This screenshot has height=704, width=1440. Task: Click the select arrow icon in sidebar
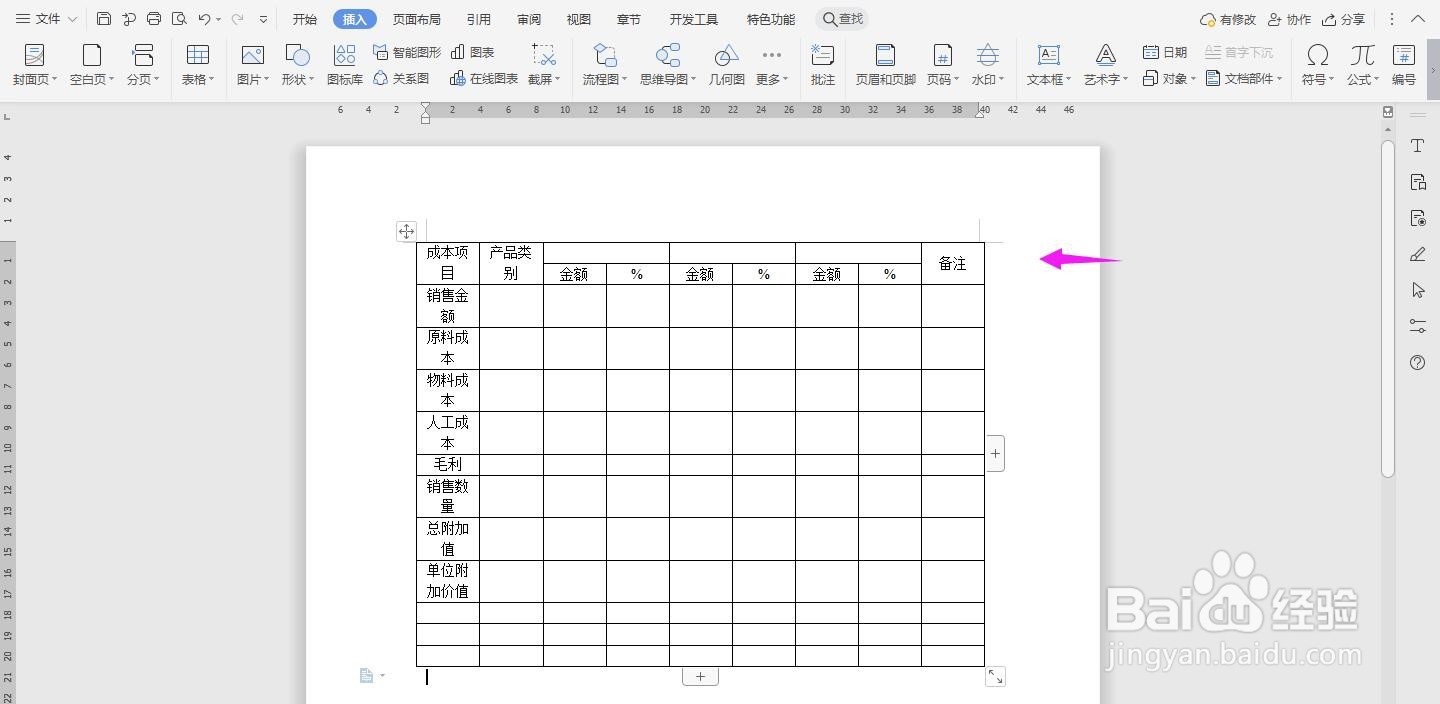click(x=1417, y=290)
